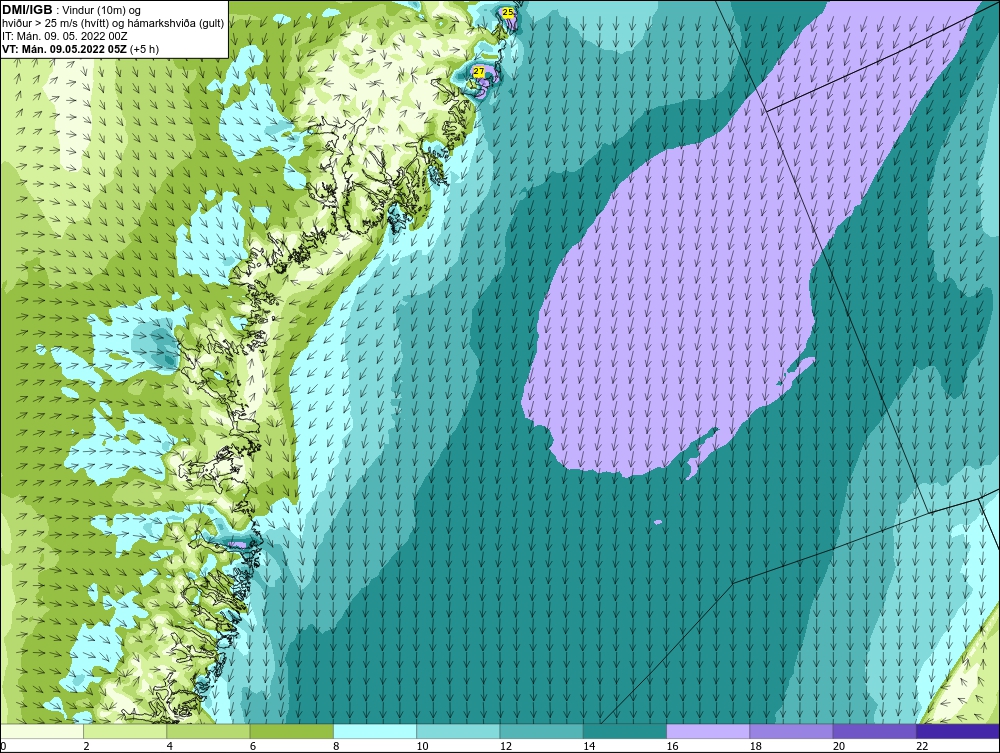This screenshot has width=1000, height=753.
Task: Click the yellow gust label 25
Action: (508, 12)
